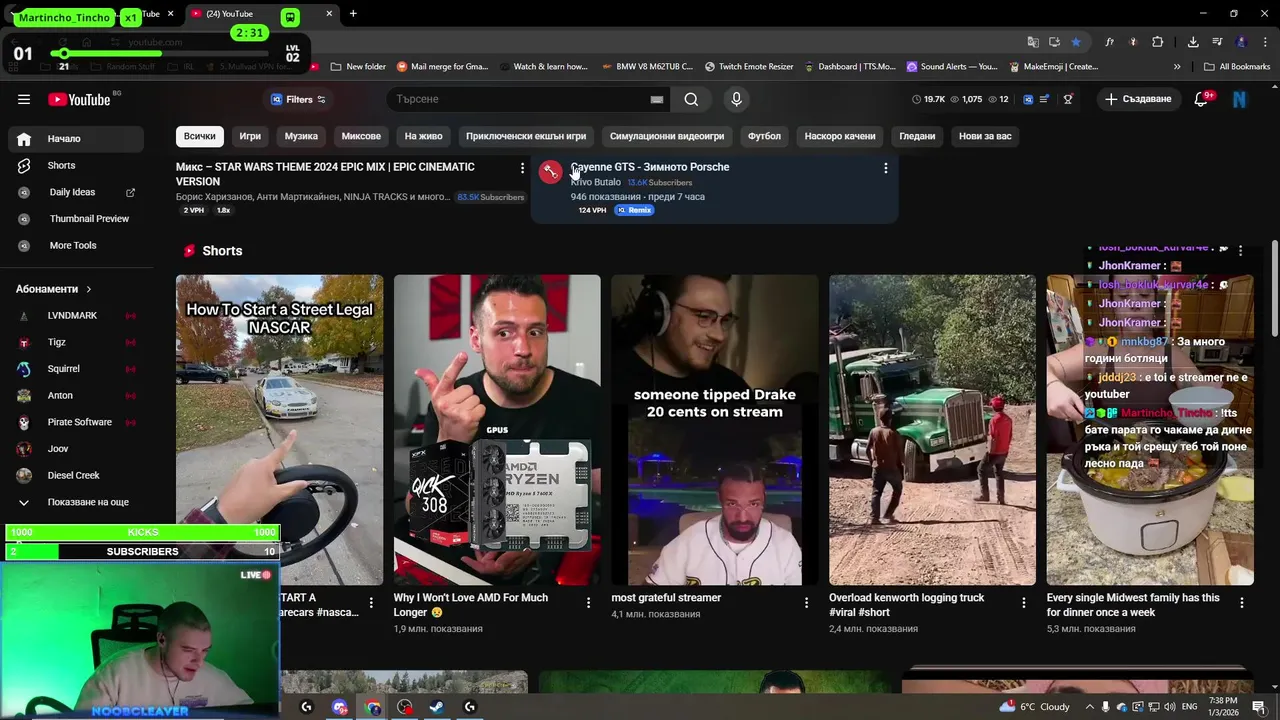The width and height of the screenshot is (1280, 720).
Task: Click the magnifier search button
Action: [x=691, y=99]
